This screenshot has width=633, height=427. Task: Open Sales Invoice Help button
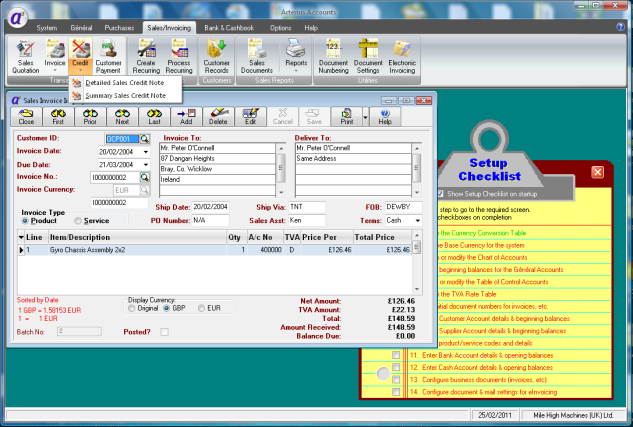click(385, 117)
